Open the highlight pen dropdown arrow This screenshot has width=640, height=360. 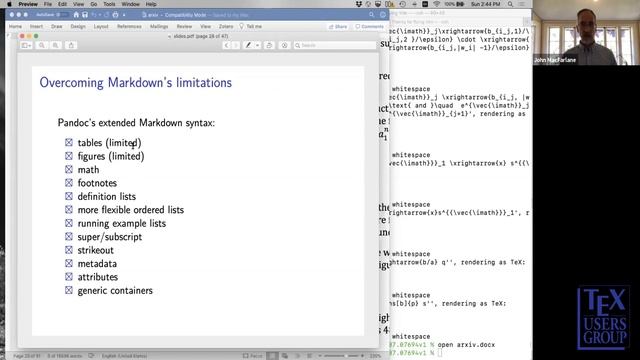click(x=257, y=45)
